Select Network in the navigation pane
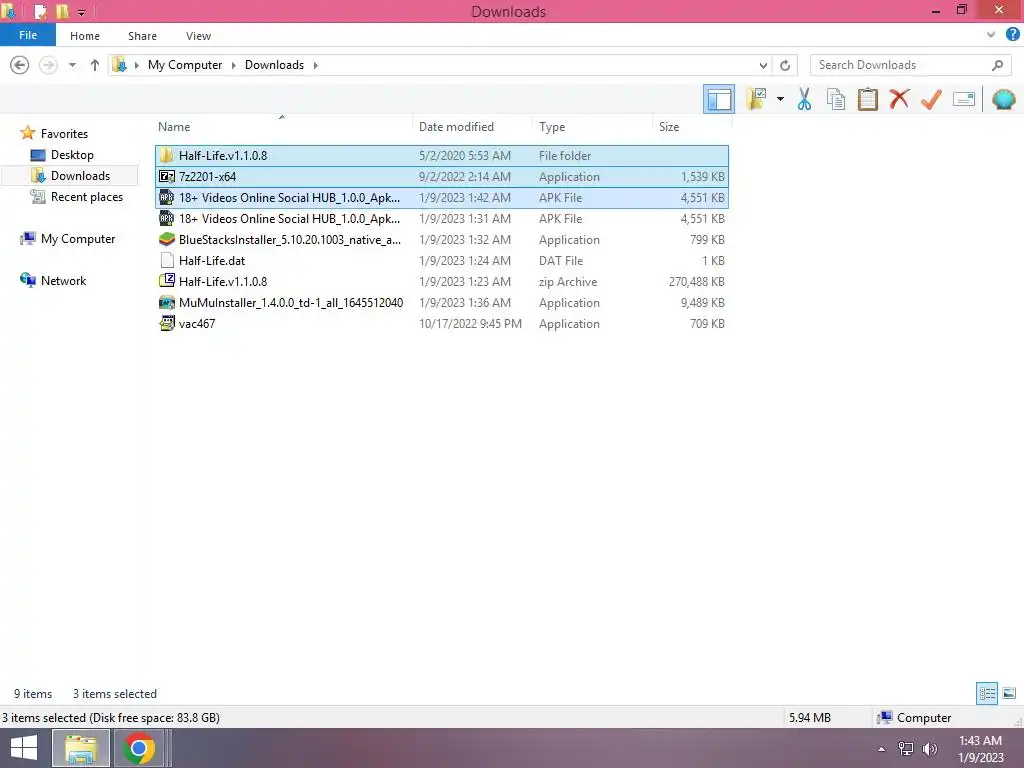The height and width of the screenshot is (768, 1024). point(63,281)
